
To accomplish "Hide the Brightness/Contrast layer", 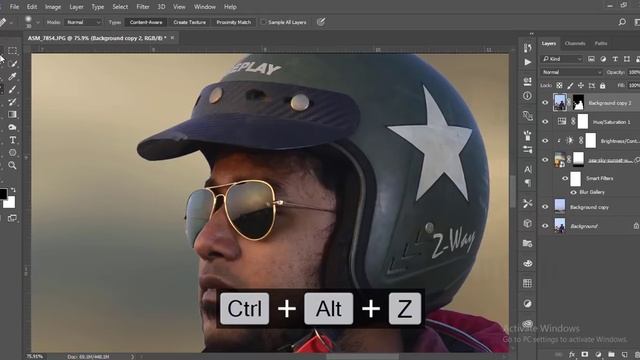I will coord(545,140).
